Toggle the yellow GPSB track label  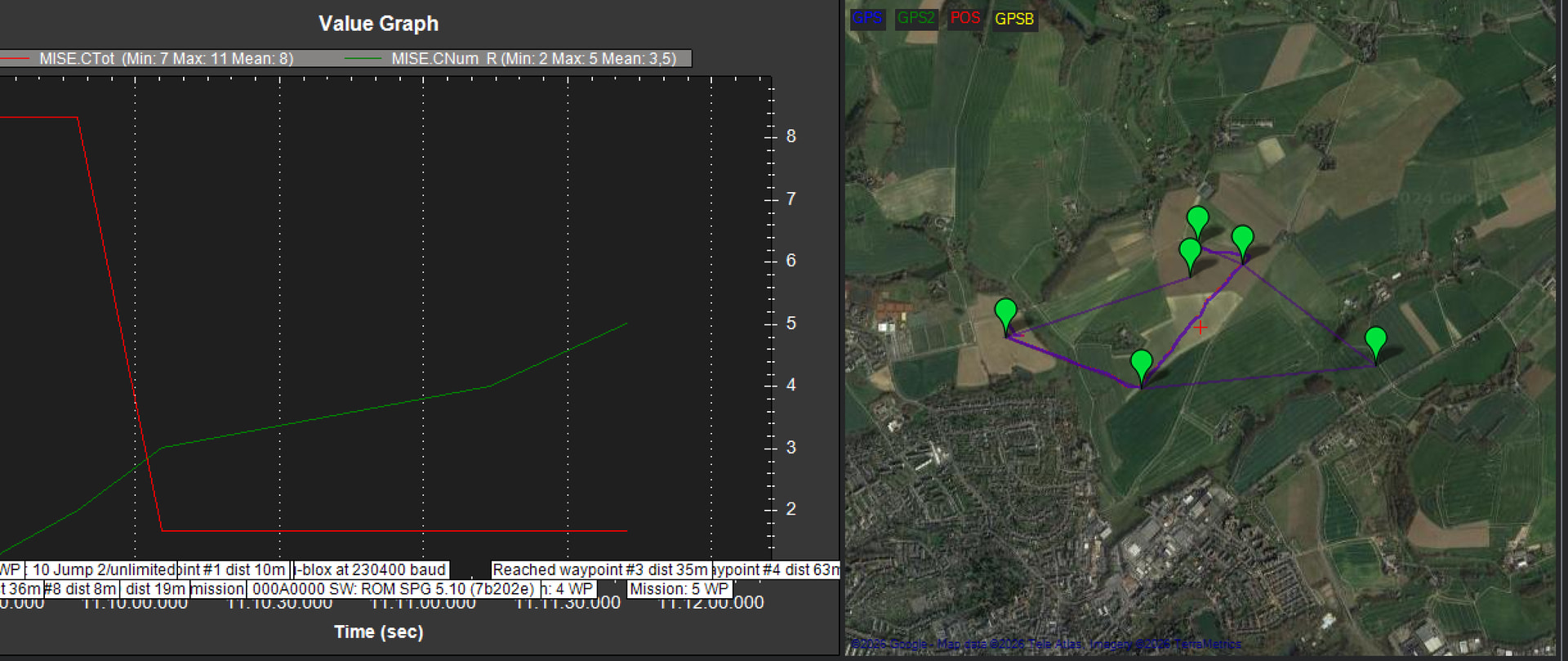[x=1014, y=19]
